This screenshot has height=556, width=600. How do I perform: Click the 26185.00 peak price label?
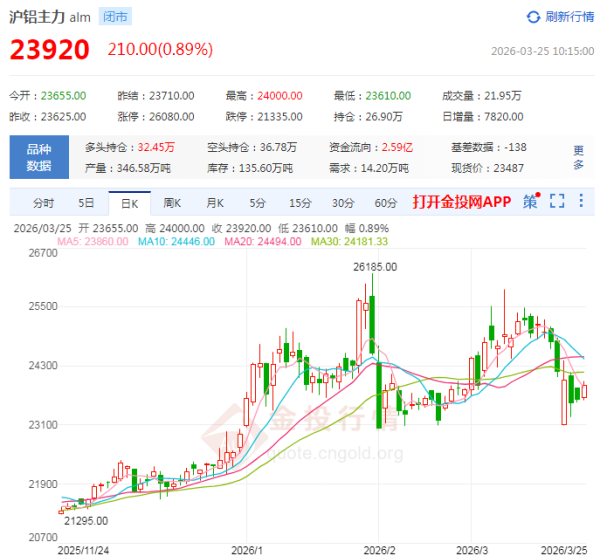[x=375, y=267]
